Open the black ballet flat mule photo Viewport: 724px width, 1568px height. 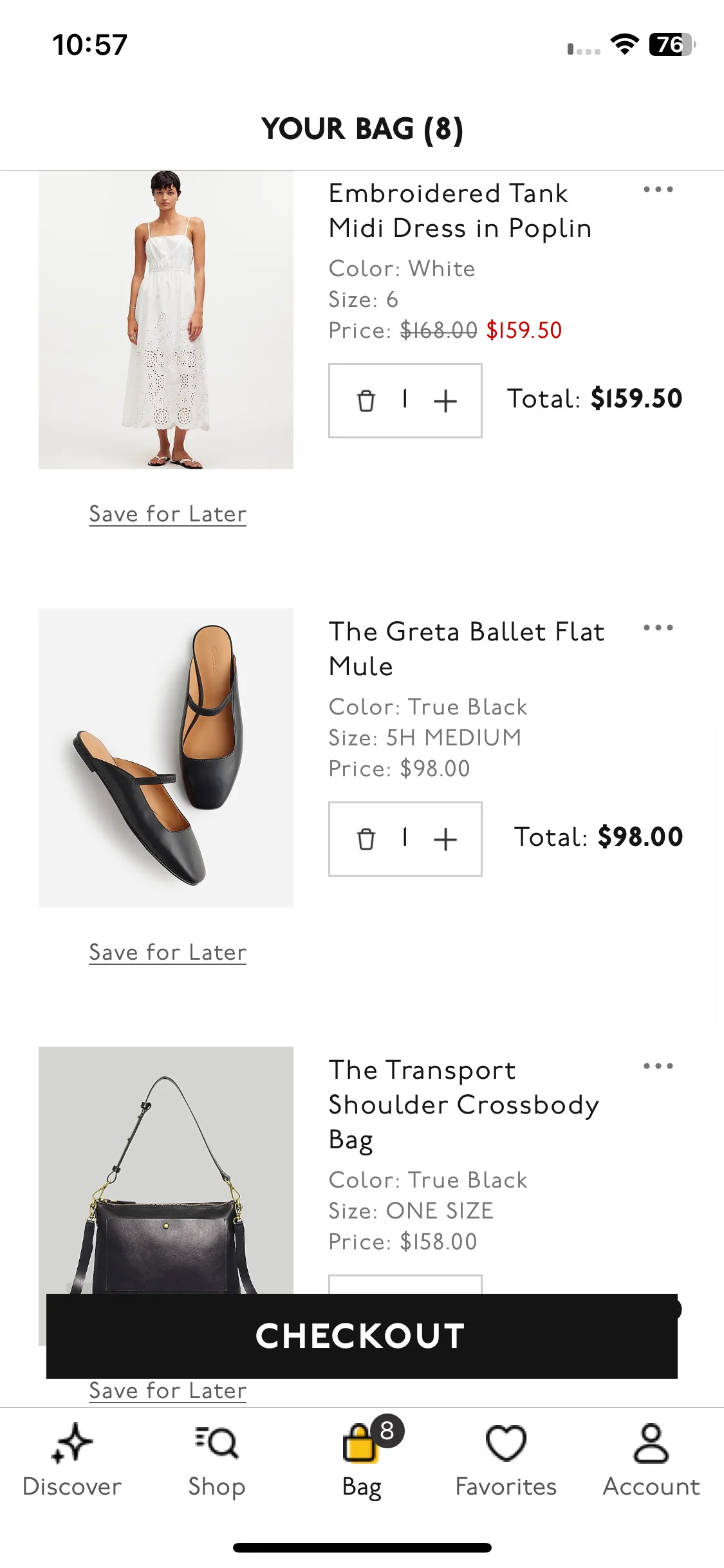[166, 758]
